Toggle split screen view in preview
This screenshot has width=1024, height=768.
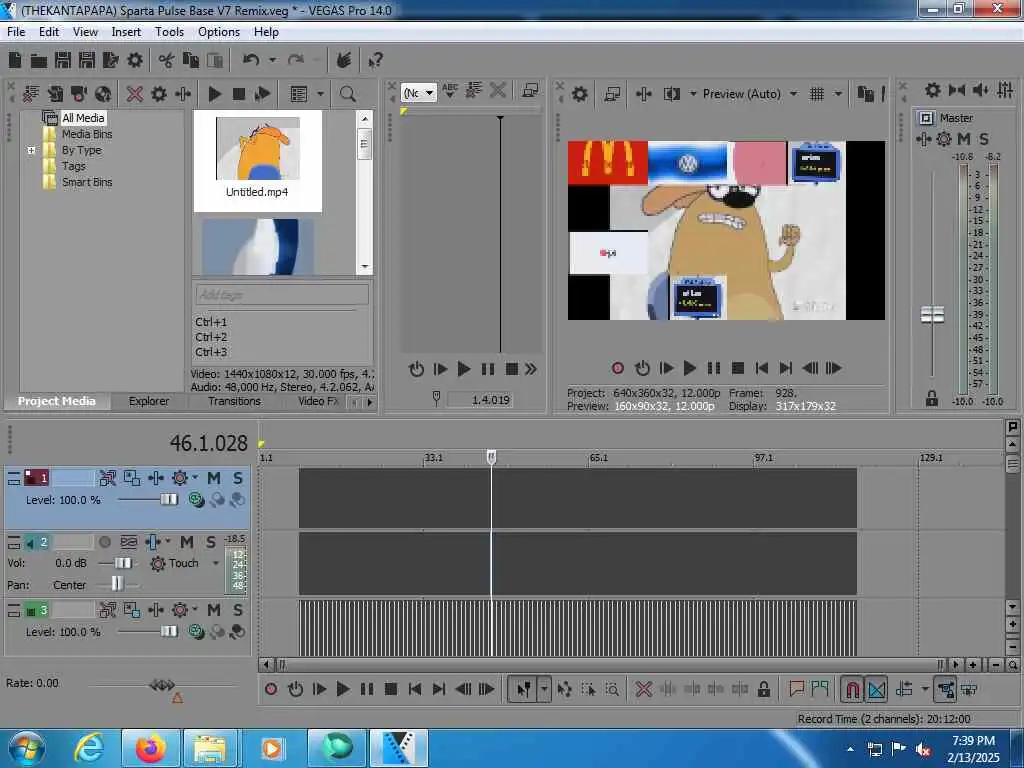pyautogui.click(x=672, y=94)
